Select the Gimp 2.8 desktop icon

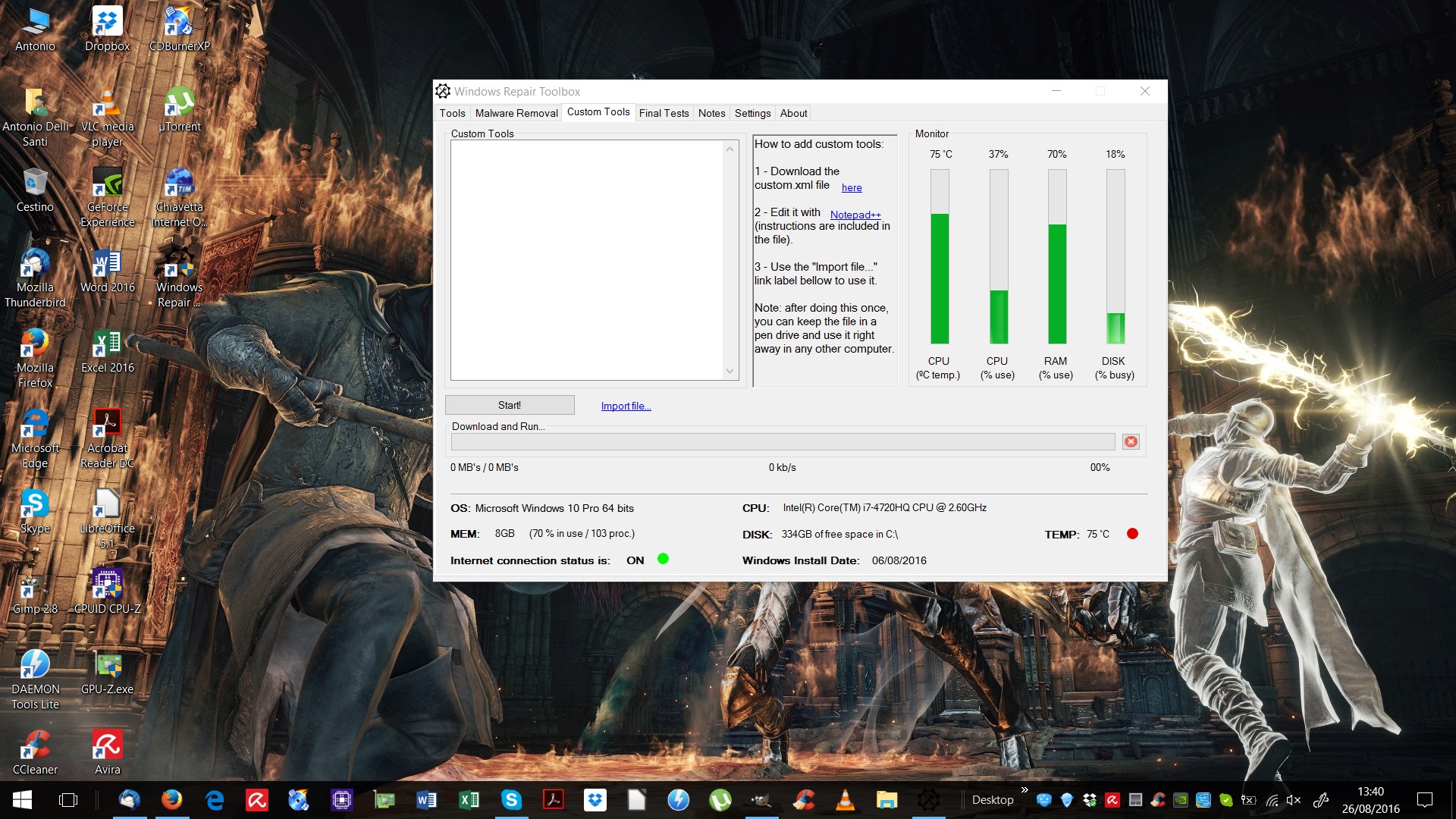pyautogui.click(x=35, y=591)
